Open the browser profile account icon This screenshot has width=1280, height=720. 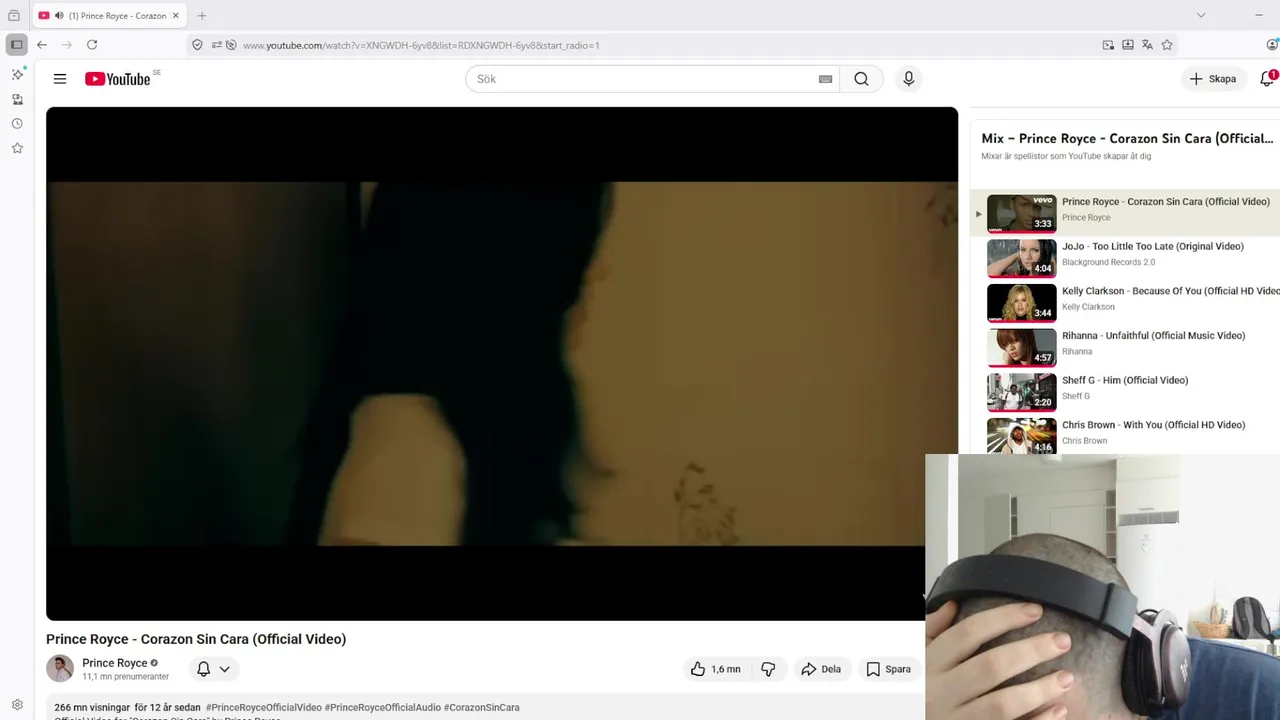click(1272, 45)
